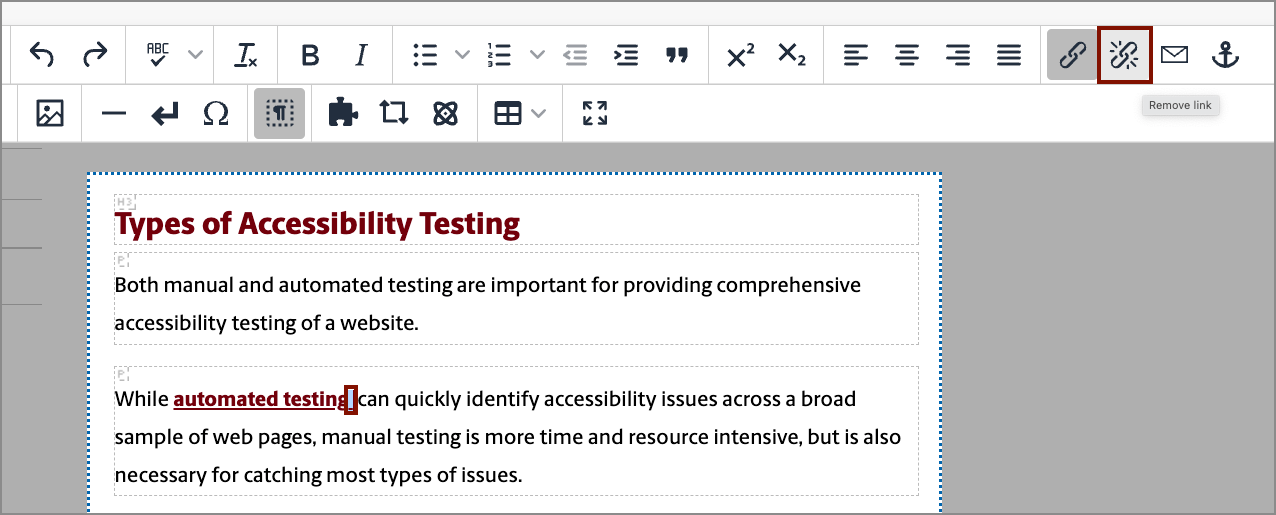Insert a bulleted list
1276x515 pixels.
426,55
